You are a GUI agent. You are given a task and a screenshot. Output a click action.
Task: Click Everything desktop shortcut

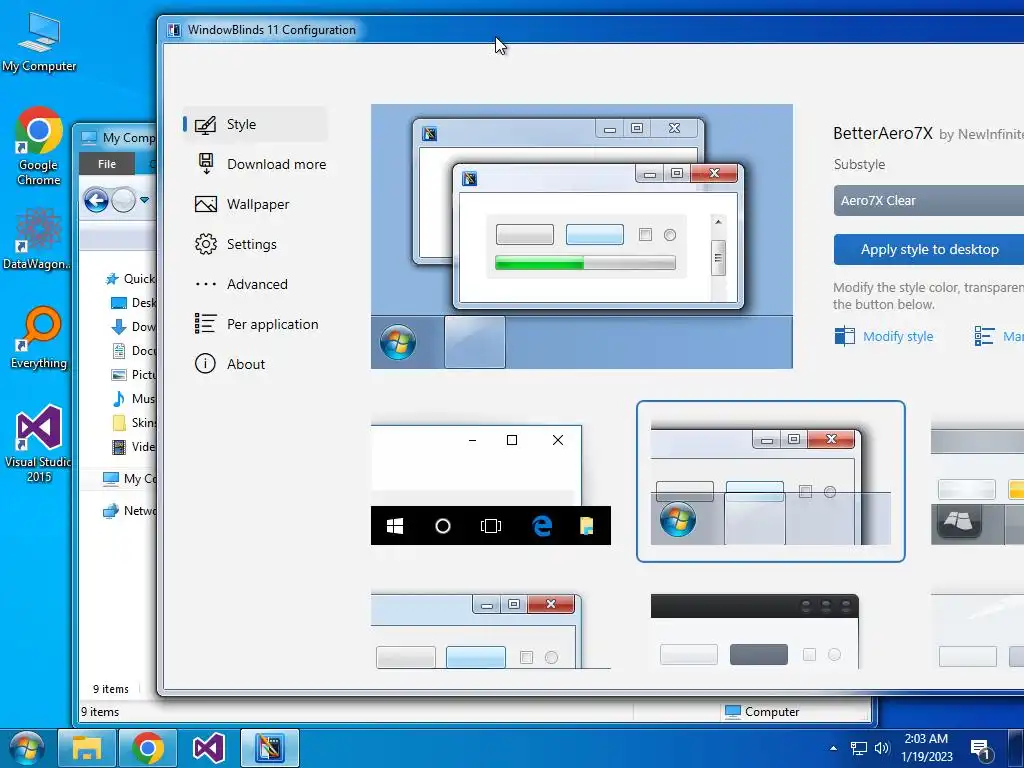coord(39,338)
